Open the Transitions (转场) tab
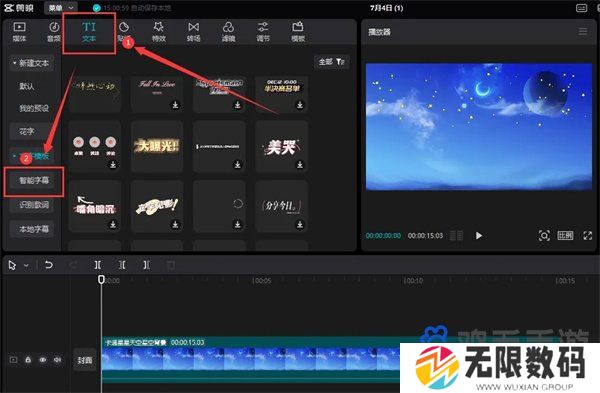The width and height of the screenshot is (600, 393). click(x=193, y=31)
